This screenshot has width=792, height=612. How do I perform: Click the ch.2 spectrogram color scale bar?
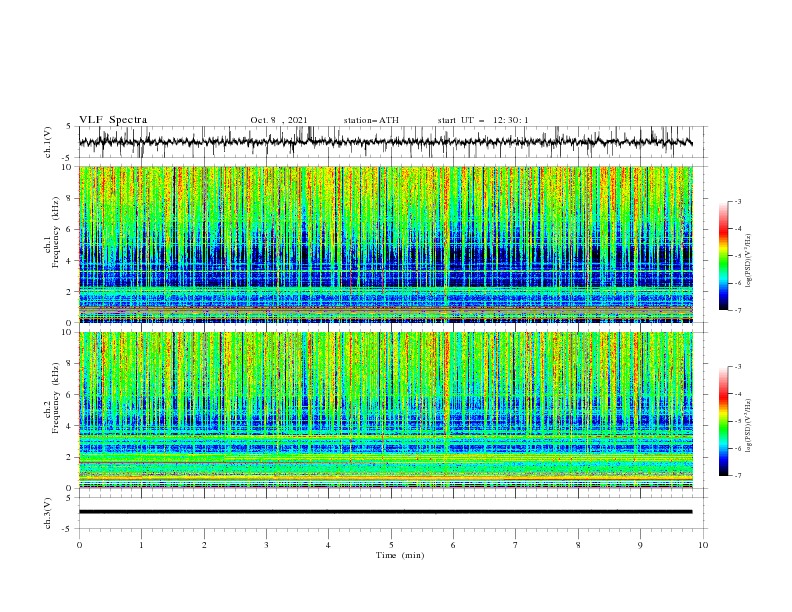(723, 421)
